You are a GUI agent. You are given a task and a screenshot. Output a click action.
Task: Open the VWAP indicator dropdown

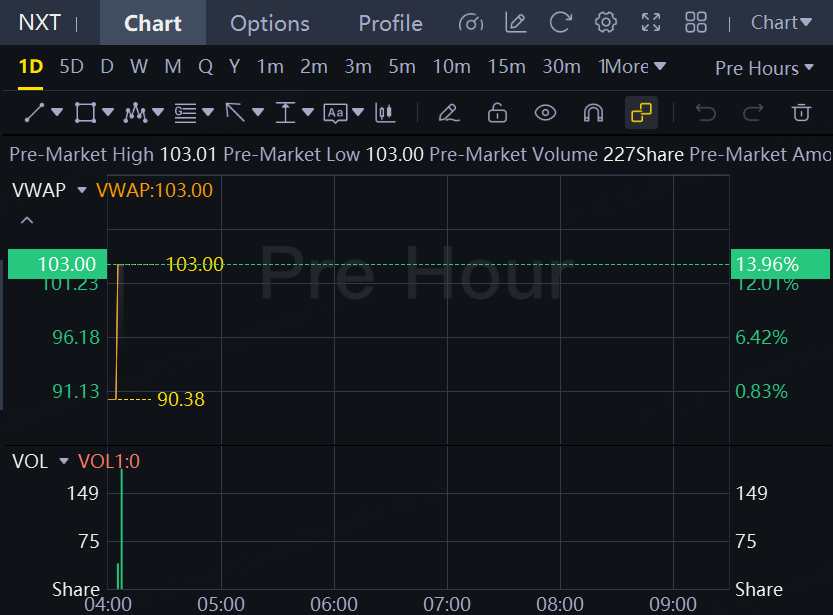pyautogui.click(x=81, y=190)
